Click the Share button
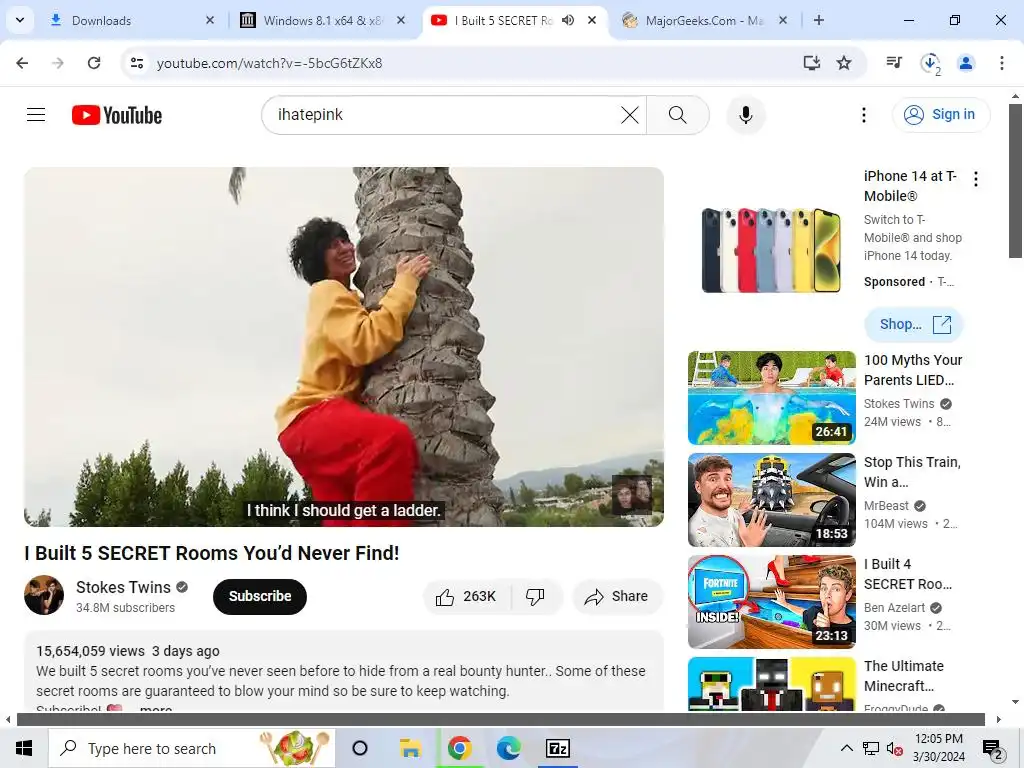The width and height of the screenshot is (1024, 768). (x=616, y=596)
